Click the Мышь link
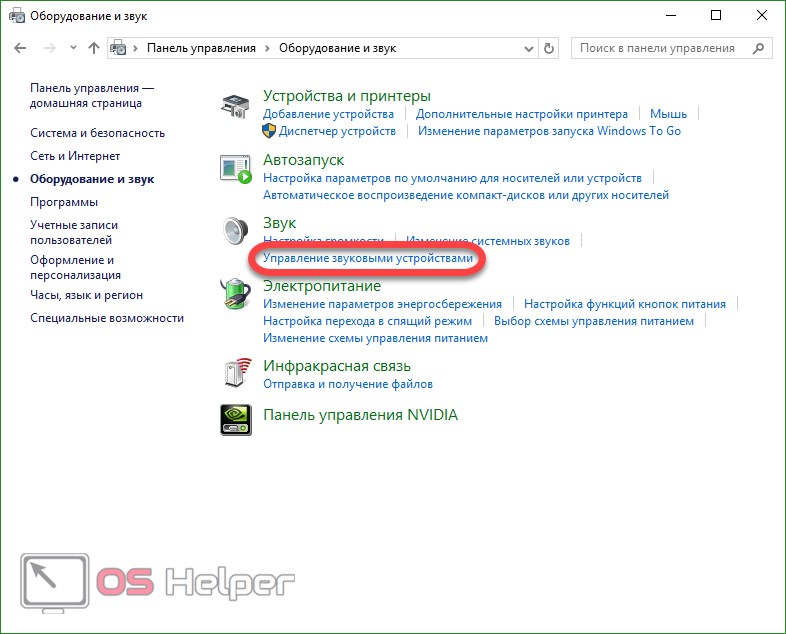 tap(668, 114)
